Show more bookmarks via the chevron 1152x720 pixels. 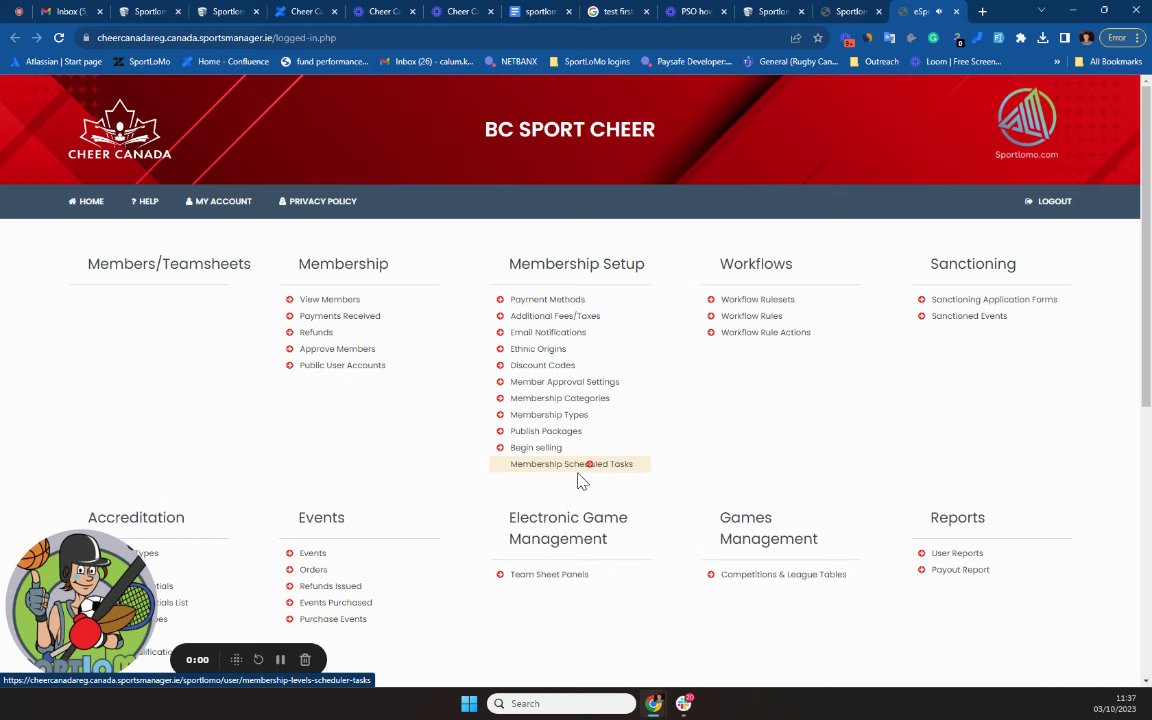click(x=1057, y=62)
